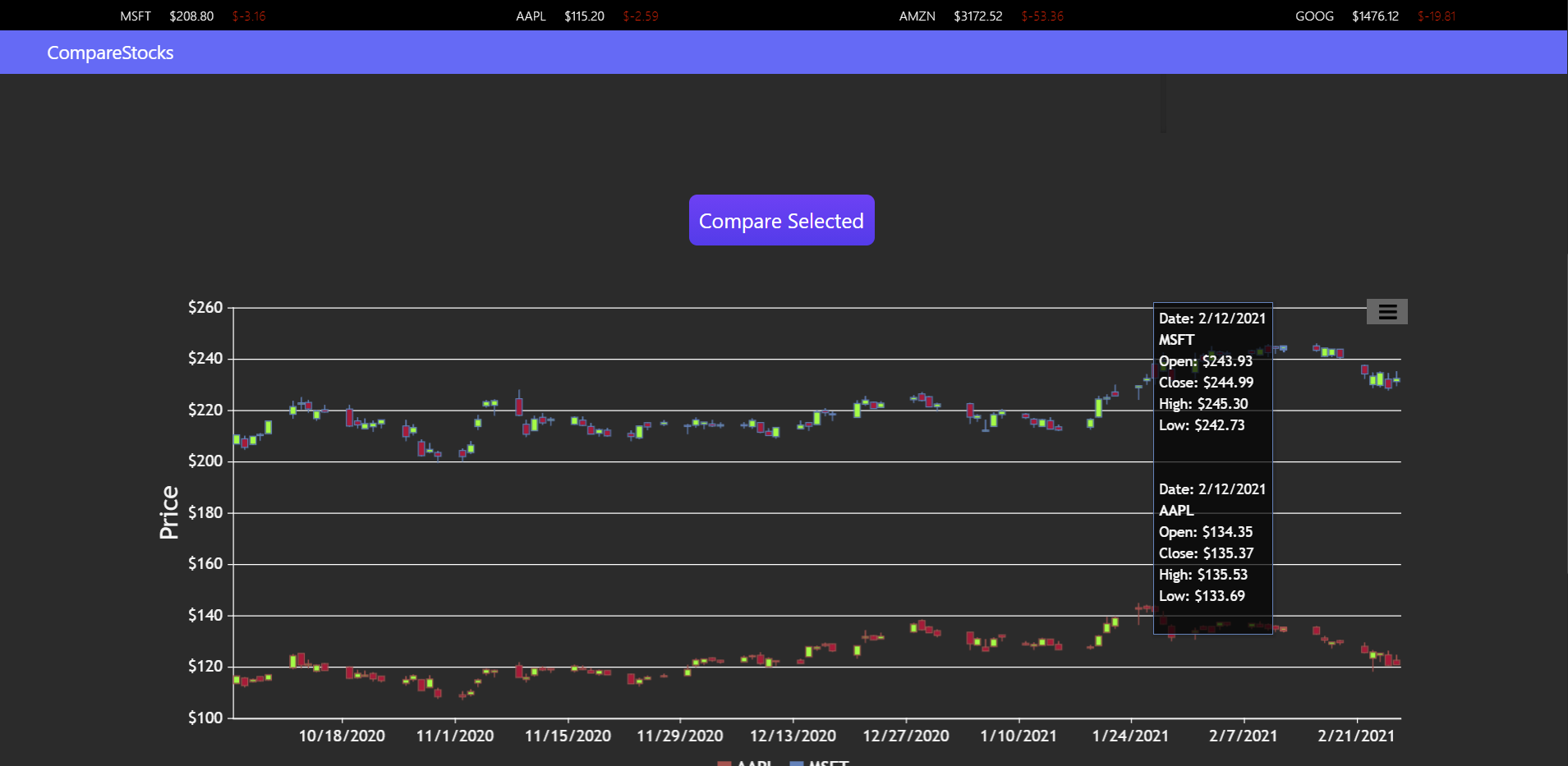Click the tooltip line Low: $133.69

[1202, 596]
